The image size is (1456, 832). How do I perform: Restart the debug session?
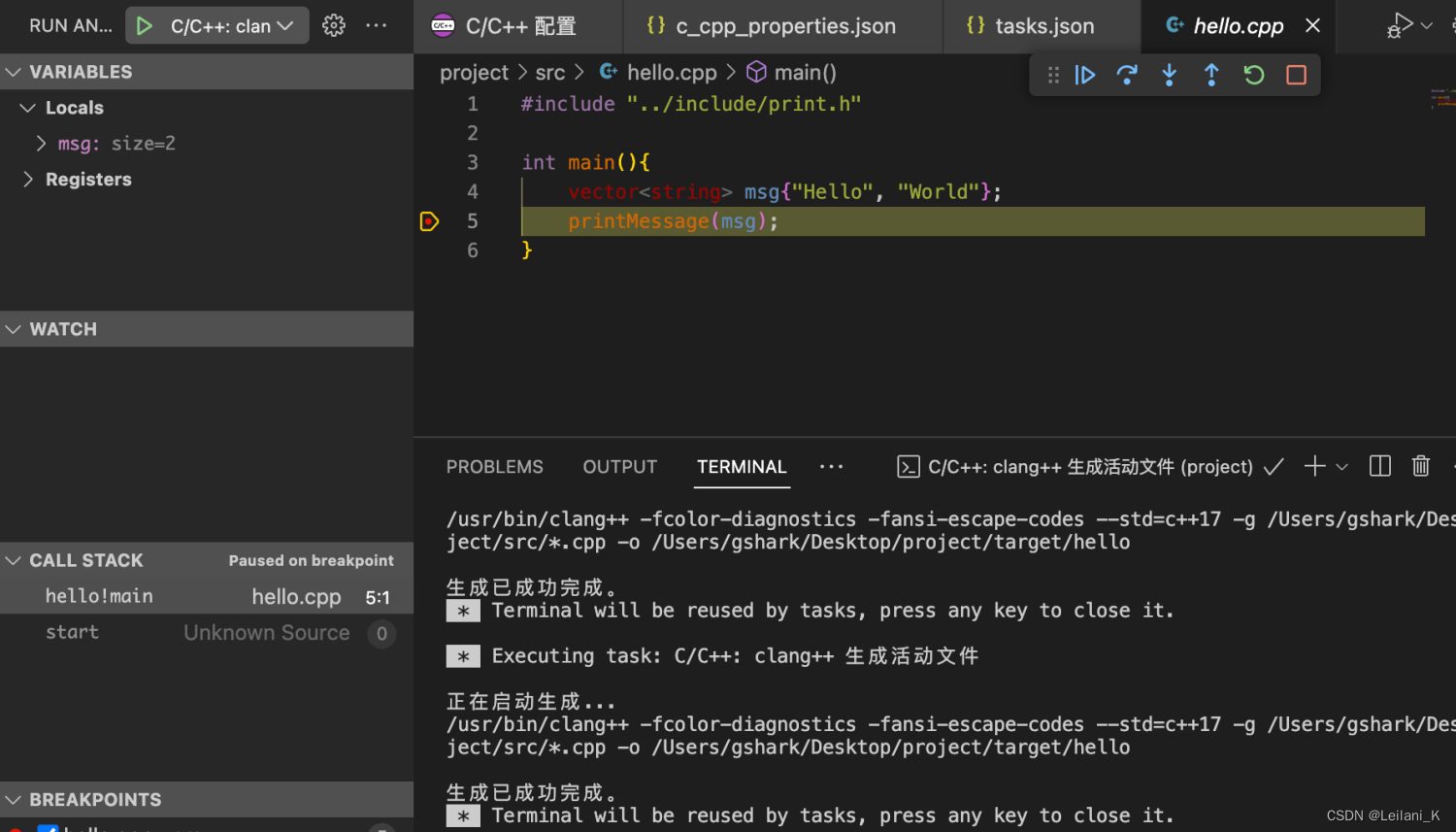[1254, 75]
